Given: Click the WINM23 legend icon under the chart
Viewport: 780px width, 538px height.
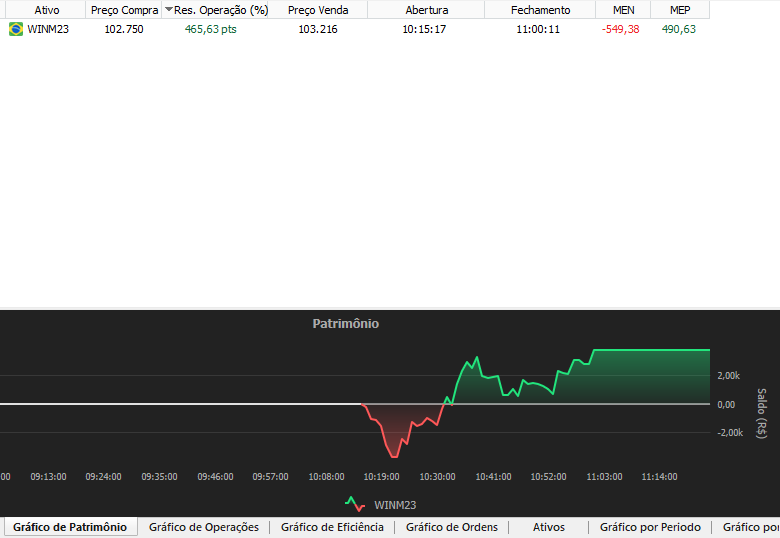Looking at the screenshot, I should [x=355, y=504].
